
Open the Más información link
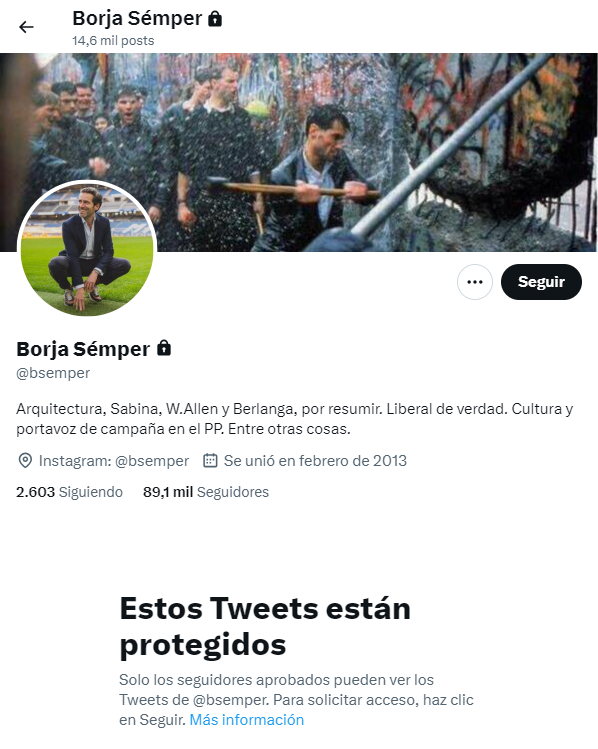click(246, 719)
